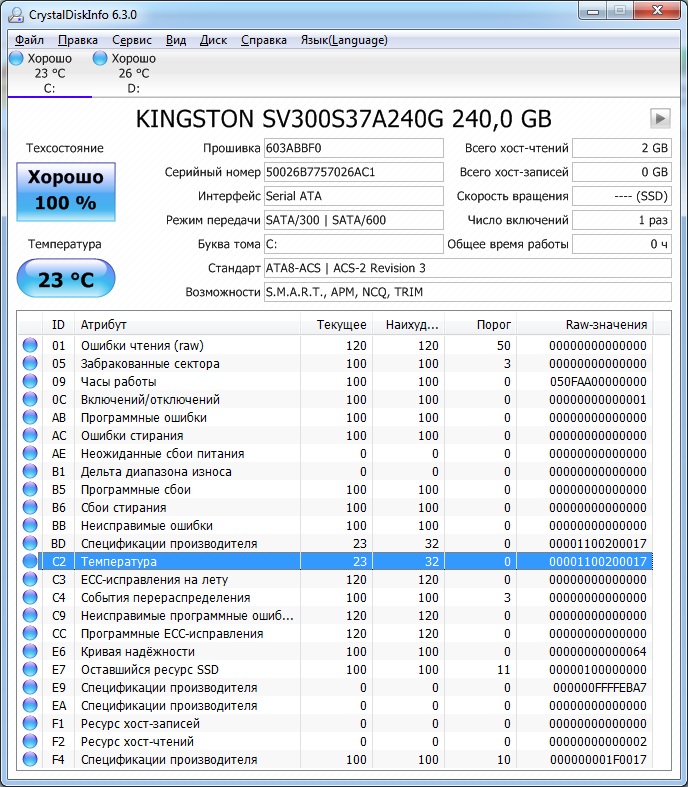Click the Наихуд... column header
The height and width of the screenshot is (787, 688).
(x=408, y=325)
